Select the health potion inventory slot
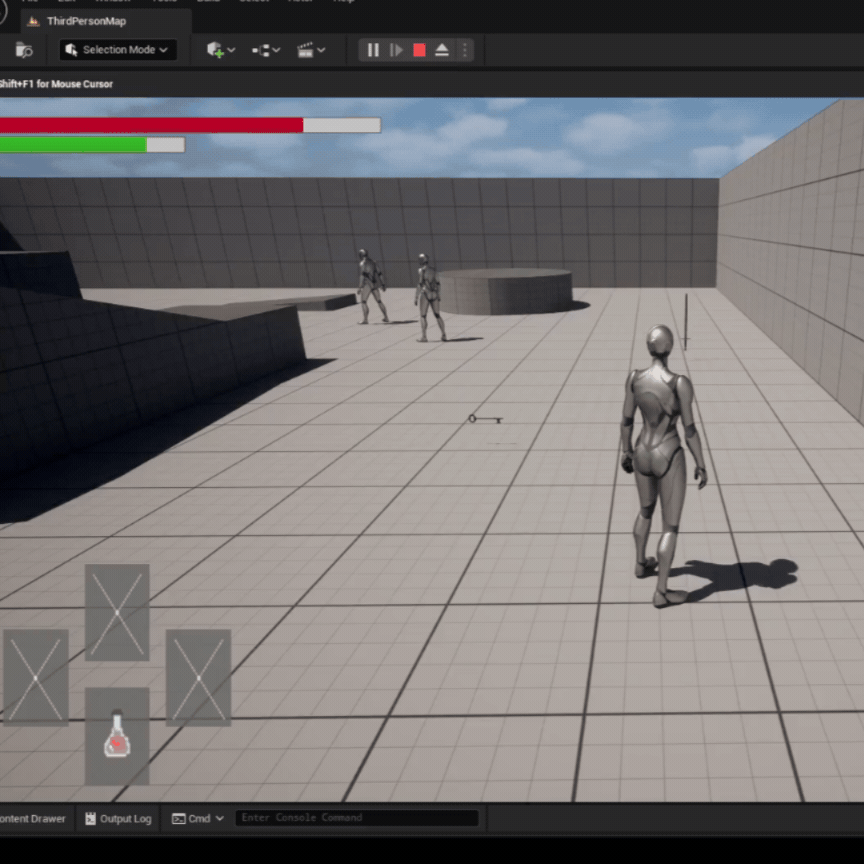864x864 pixels. click(117, 736)
